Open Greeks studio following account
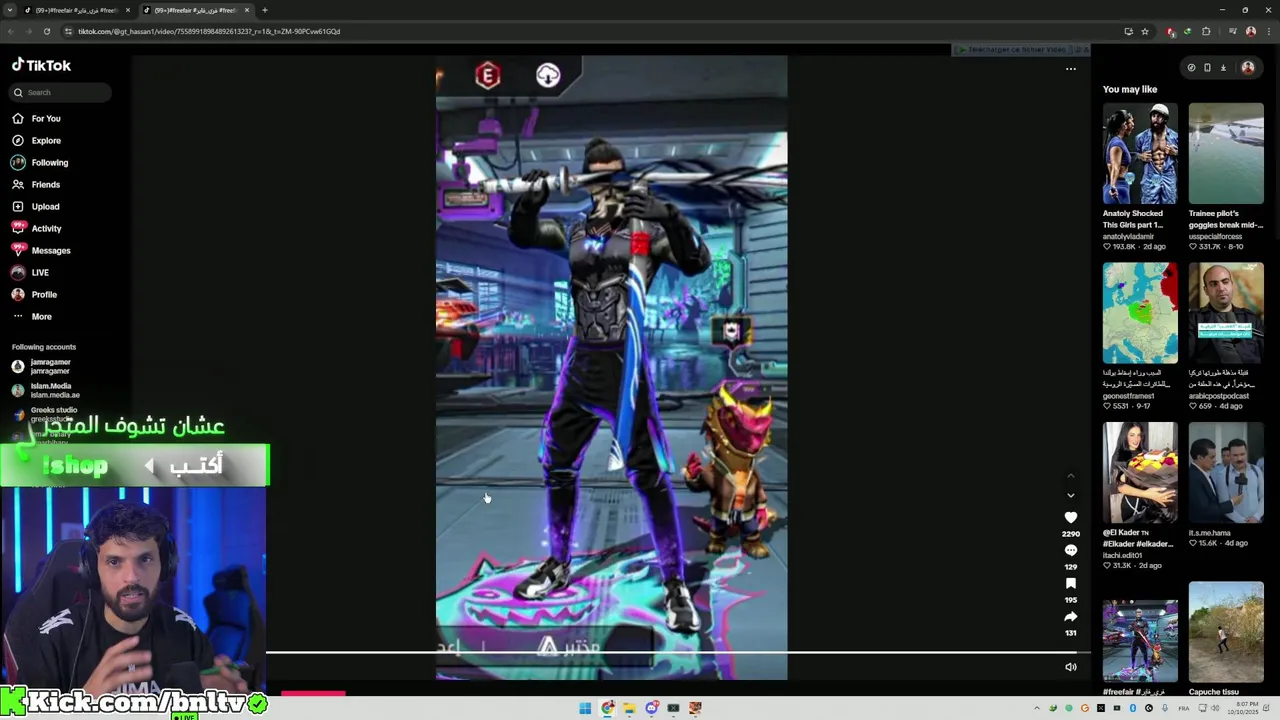Image resolution: width=1280 pixels, height=720 pixels. (x=45, y=413)
